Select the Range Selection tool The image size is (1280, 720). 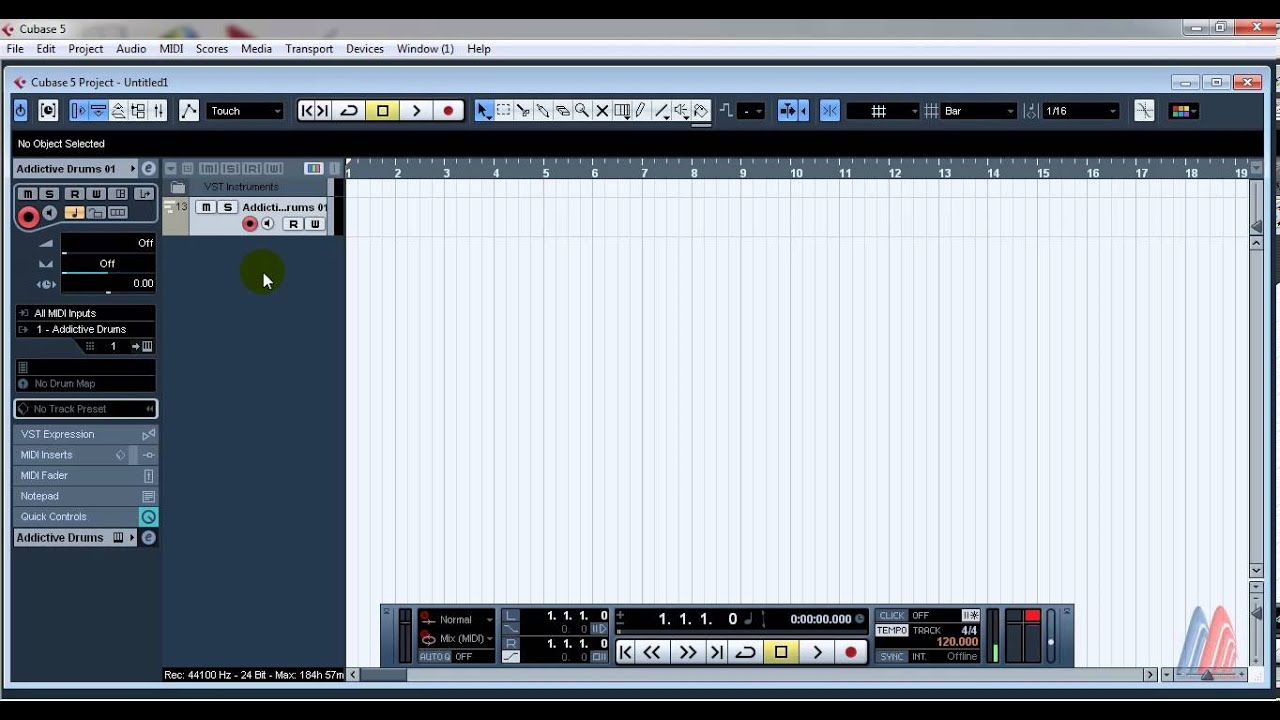[504, 111]
